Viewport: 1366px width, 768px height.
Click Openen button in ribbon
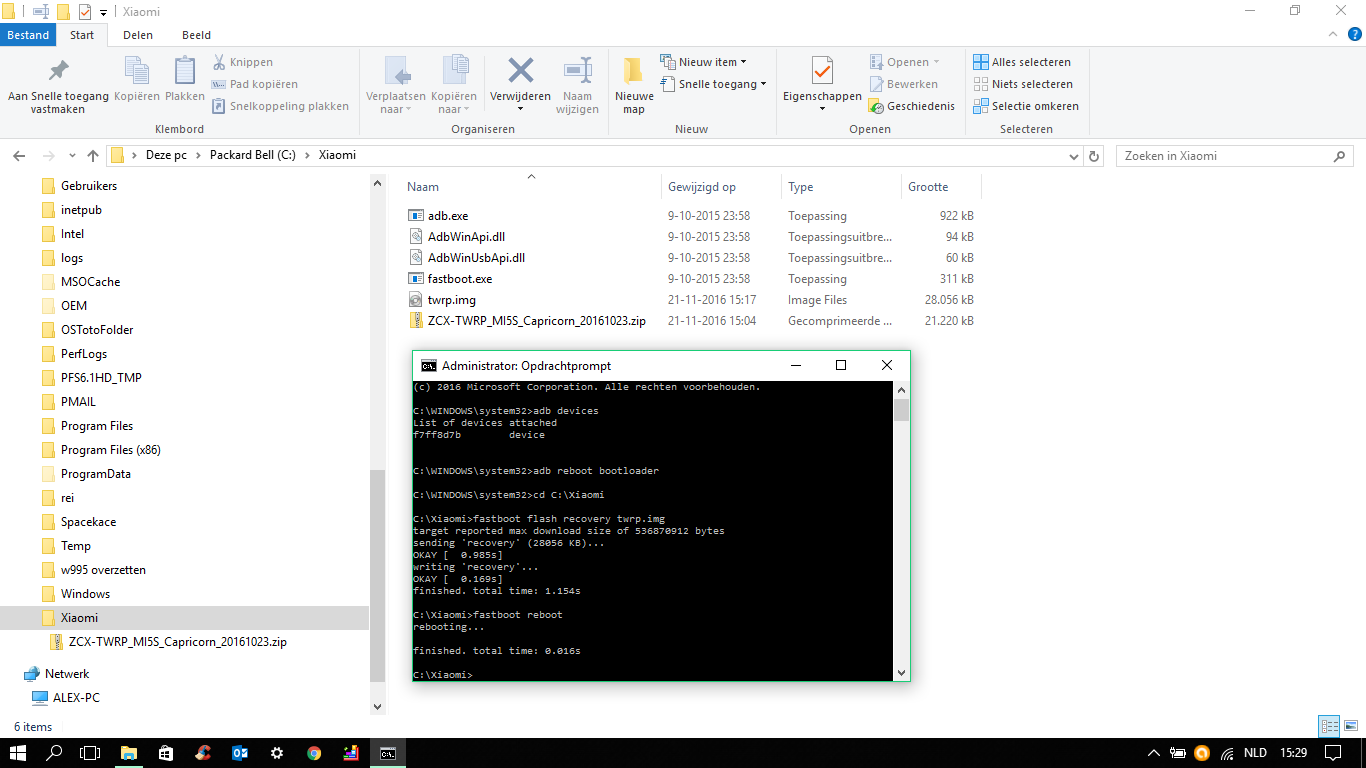904,62
